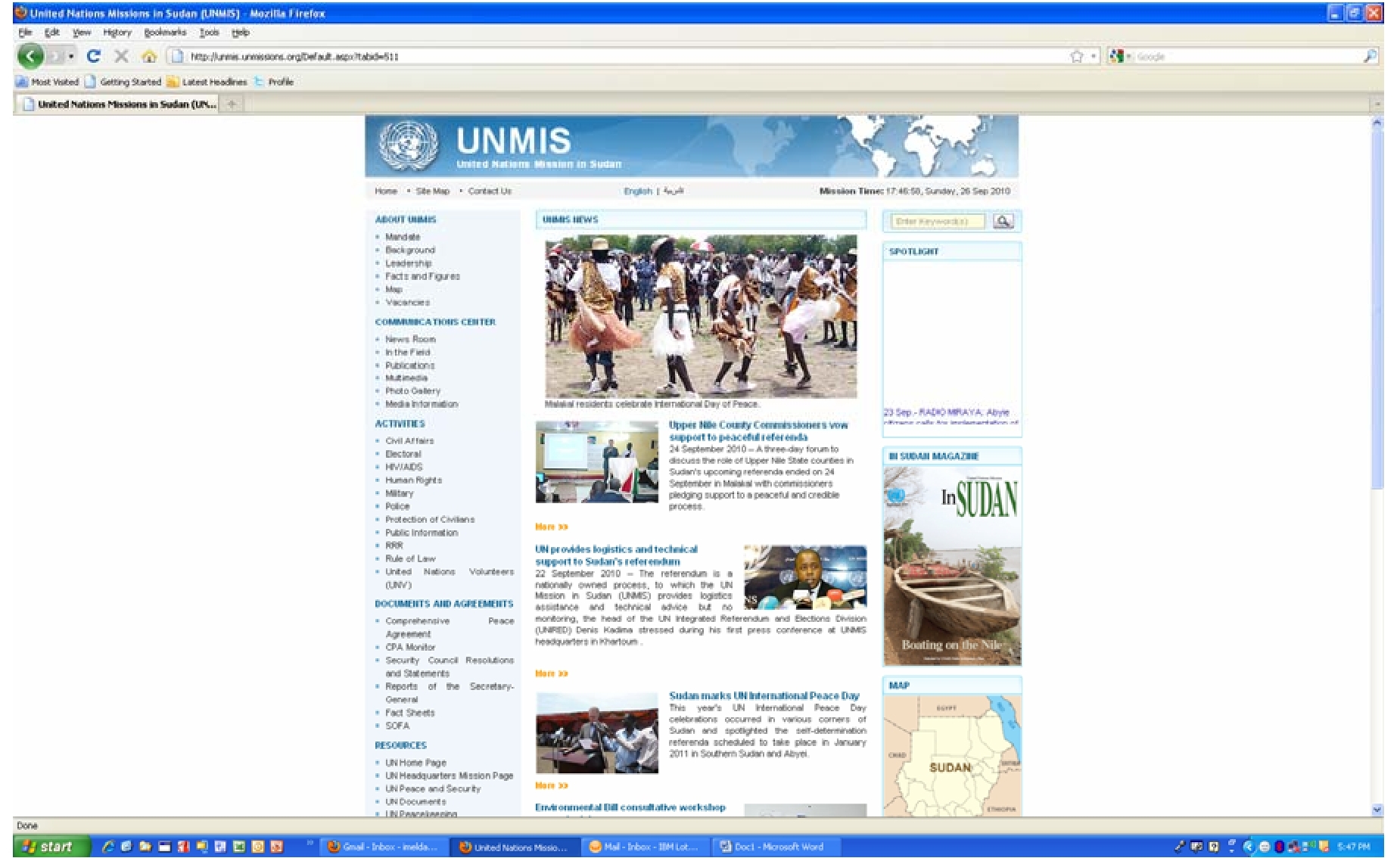Expand the URL bar history dropdown arrow
The image size is (1400, 858).
click(1094, 57)
